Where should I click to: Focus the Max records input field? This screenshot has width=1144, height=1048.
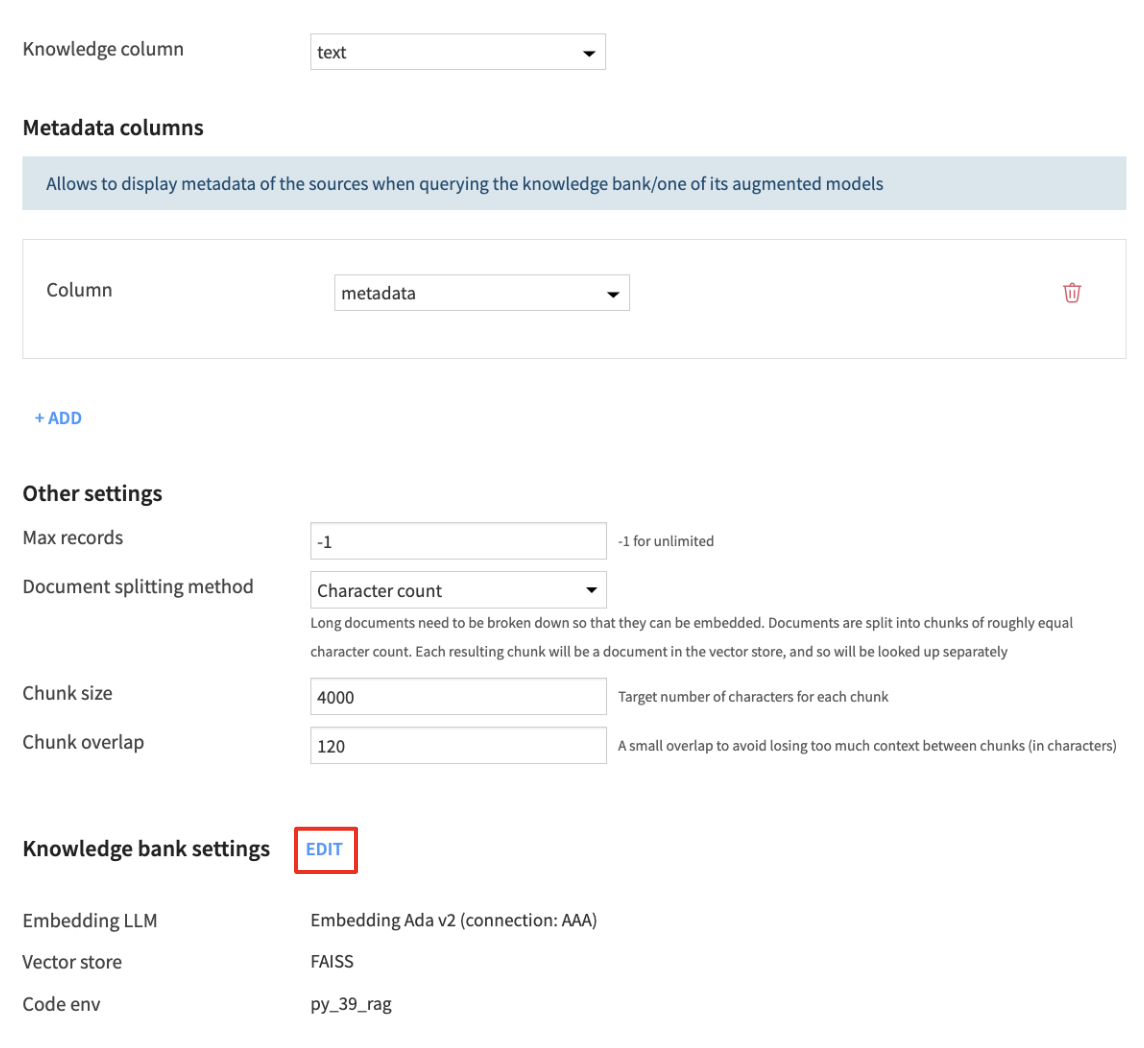click(458, 541)
